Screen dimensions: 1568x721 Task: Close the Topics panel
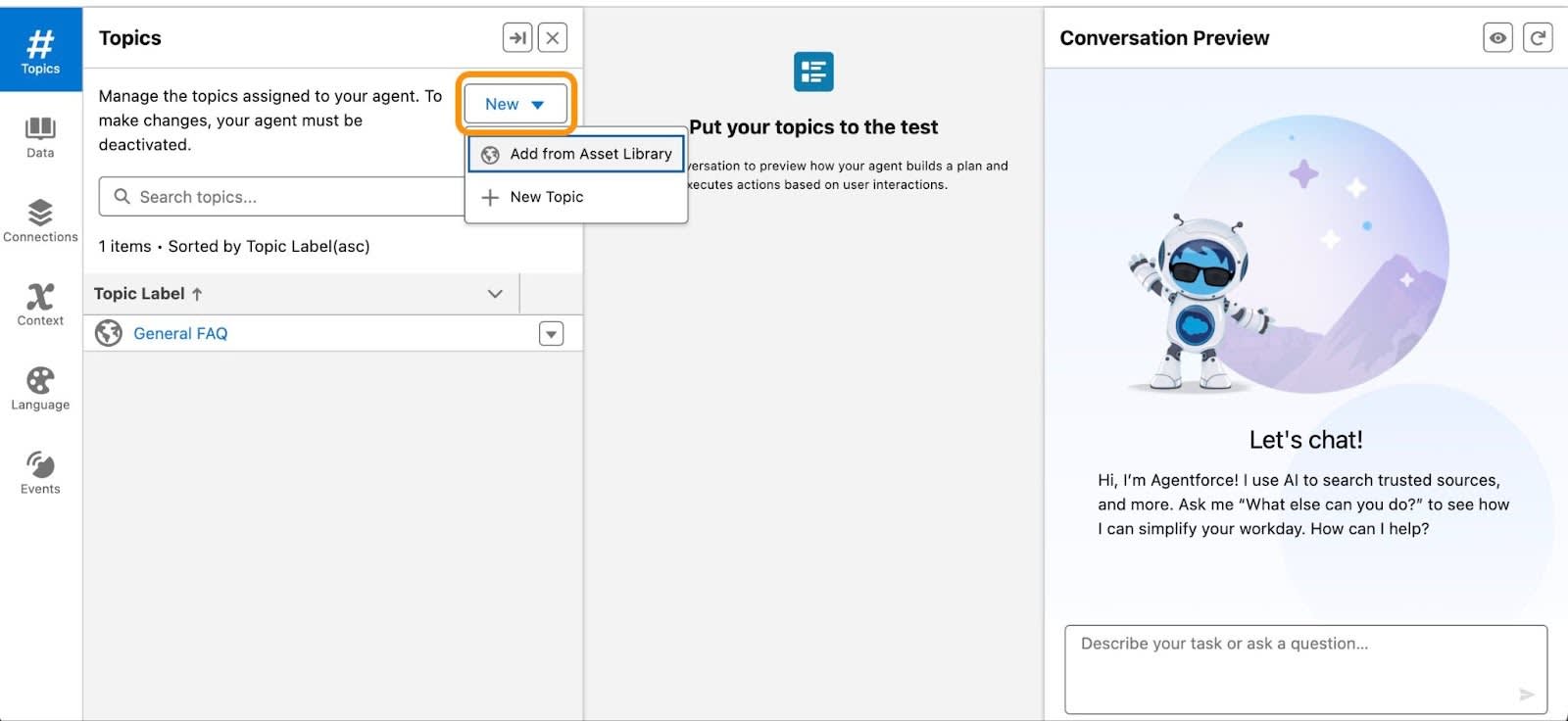[553, 38]
